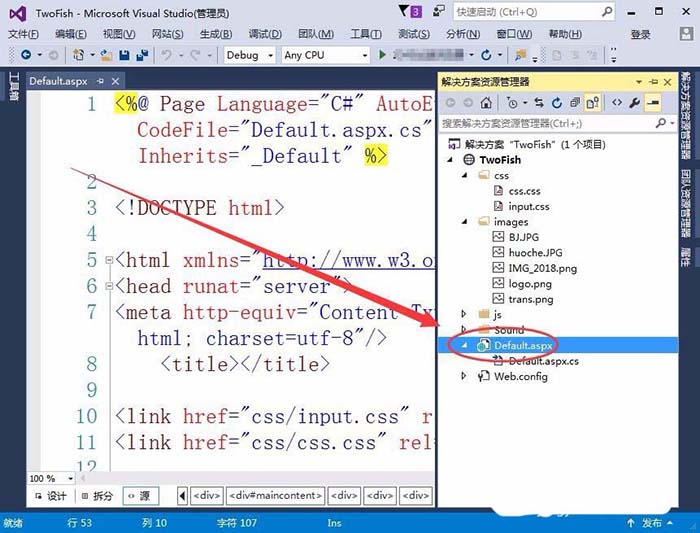Pin the Default.aspx tab

(x=100, y=81)
